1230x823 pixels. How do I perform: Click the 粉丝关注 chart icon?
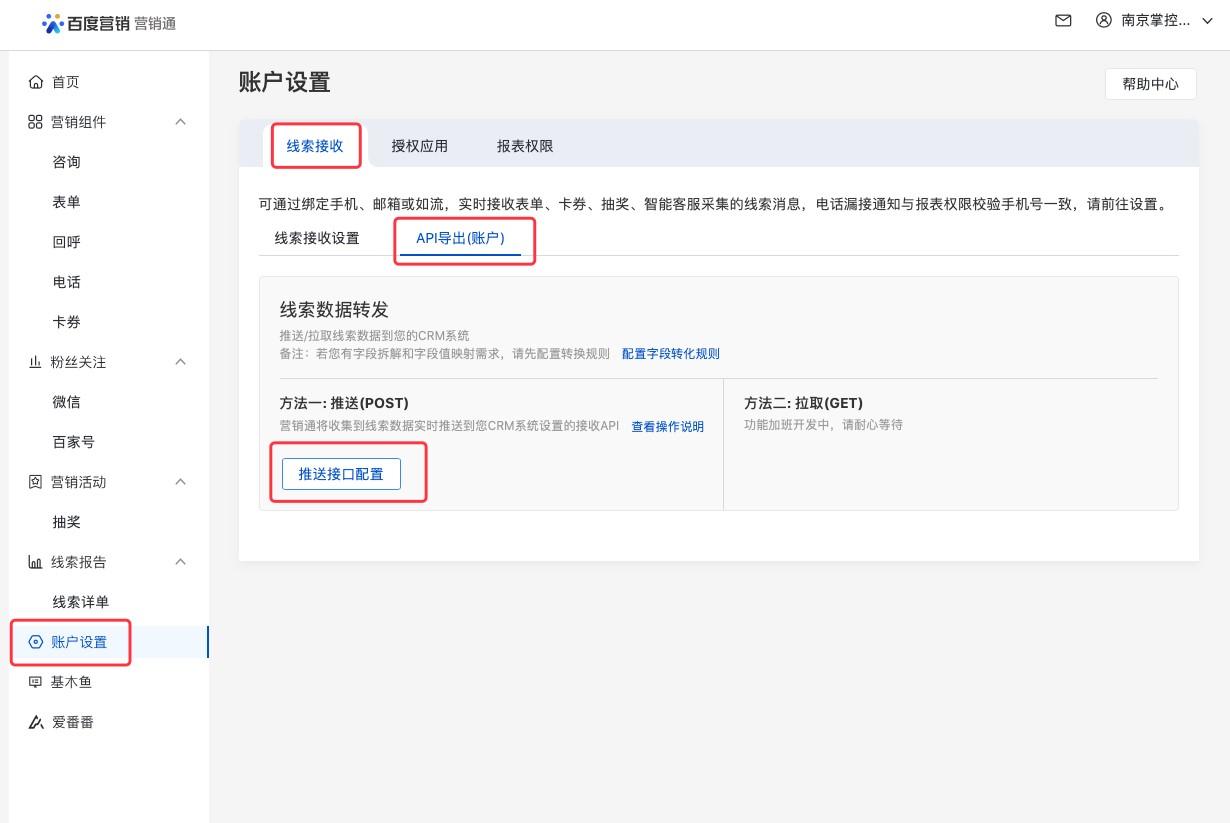pos(36,362)
